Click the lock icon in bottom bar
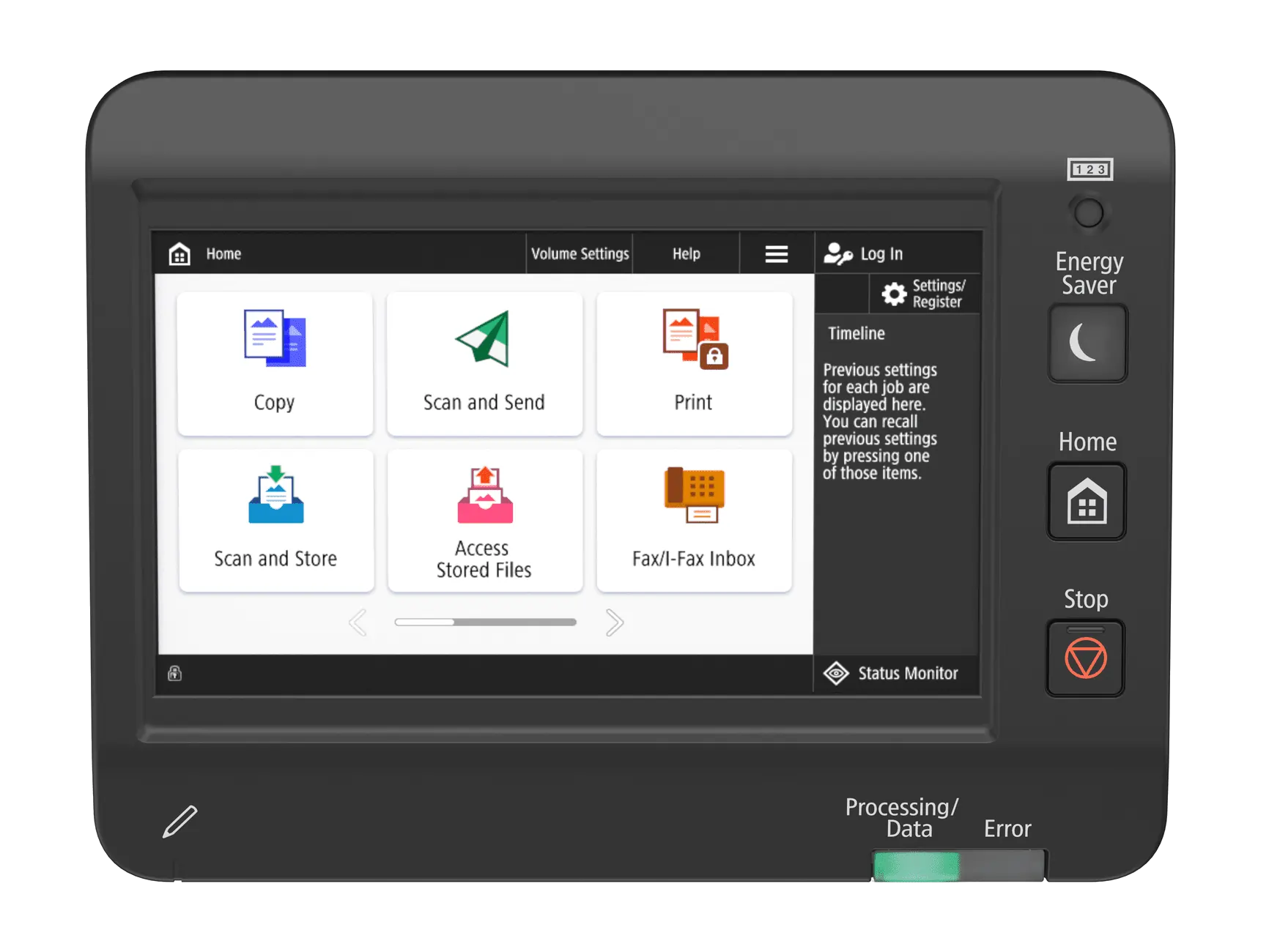Image resolution: width=1269 pixels, height=952 pixels. (174, 673)
